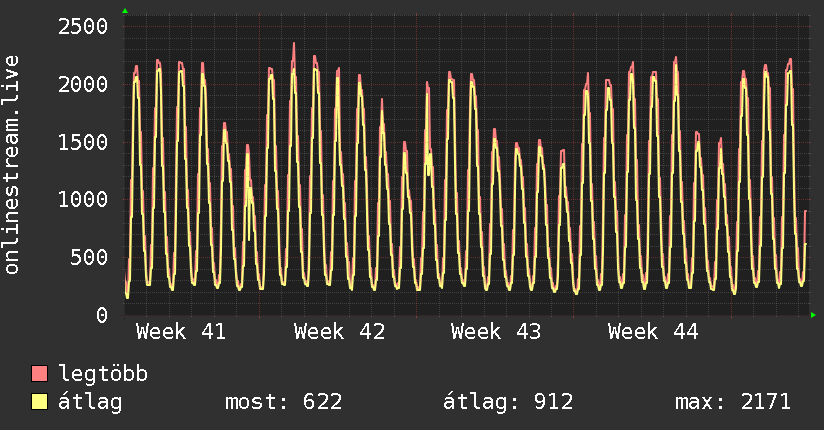This screenshot has height=430, width=824.
Task: Click the Week 42 x-axis label
Action: click(x=339, y=332)
